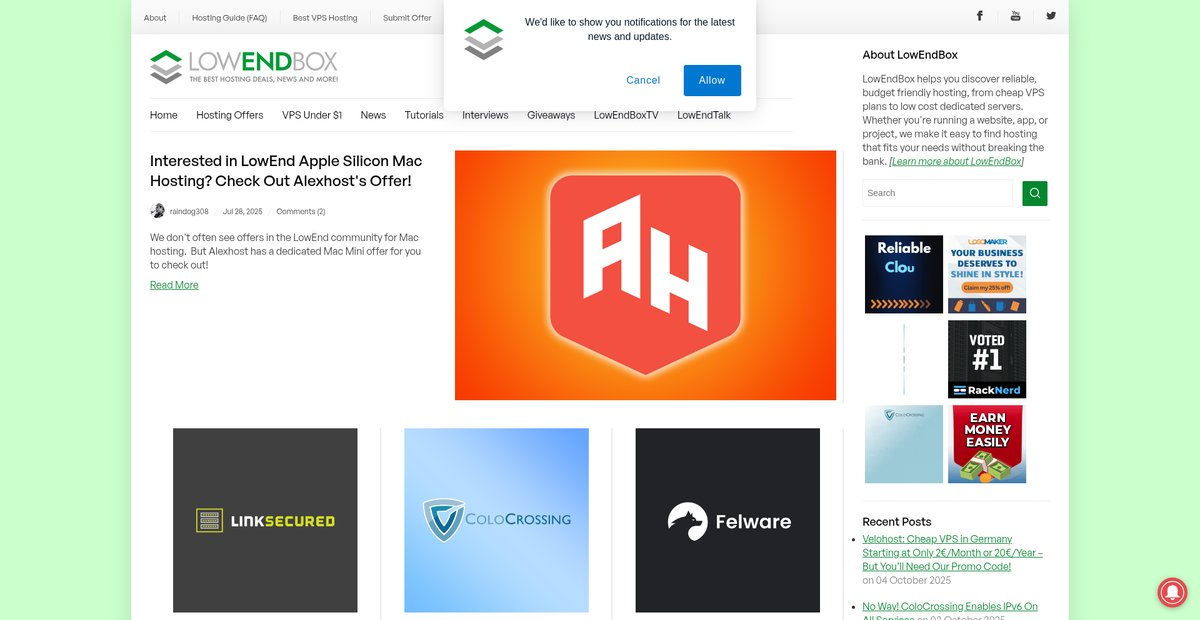This screenshot has width=1200, height=620.
Task: Open the News section
Action: click(x=373, y=115)
